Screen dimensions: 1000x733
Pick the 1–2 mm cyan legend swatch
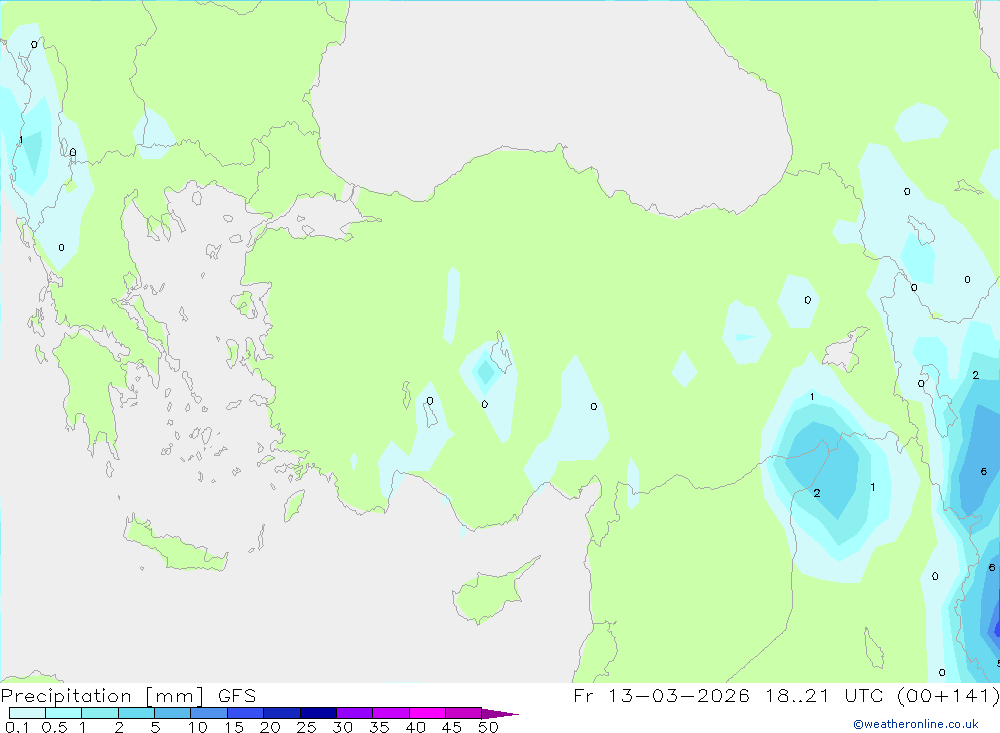100,713
